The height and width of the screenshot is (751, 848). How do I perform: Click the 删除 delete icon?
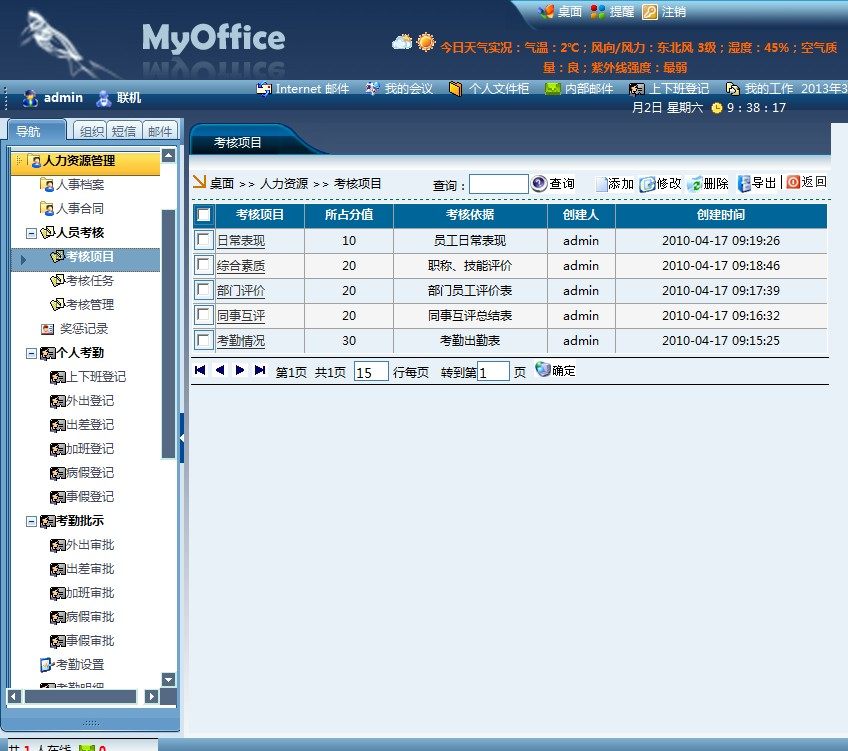694,184
